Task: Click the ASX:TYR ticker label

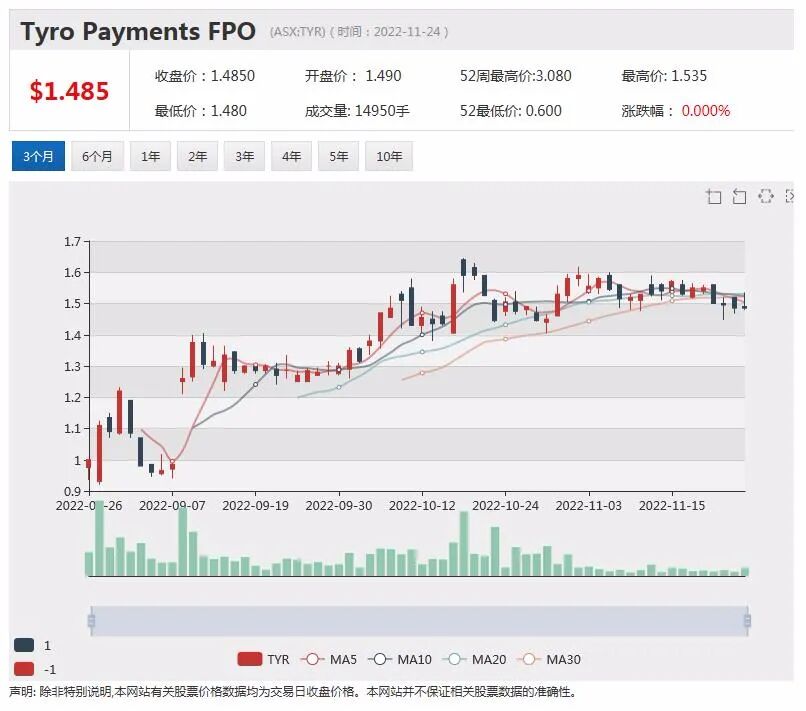Action: click(298, 32)
